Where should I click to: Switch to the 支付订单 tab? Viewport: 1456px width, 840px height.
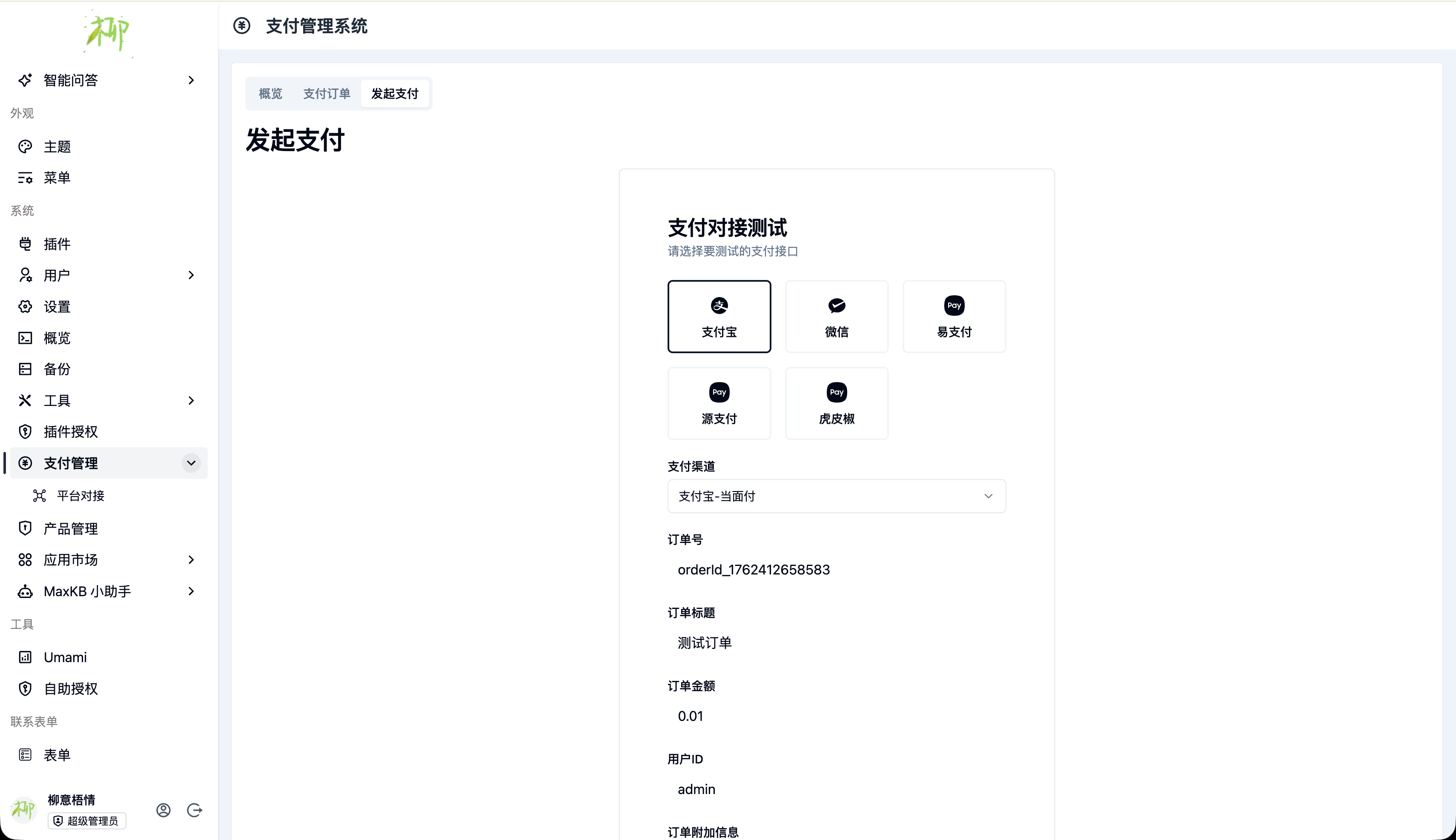click(x=327, y=93)
